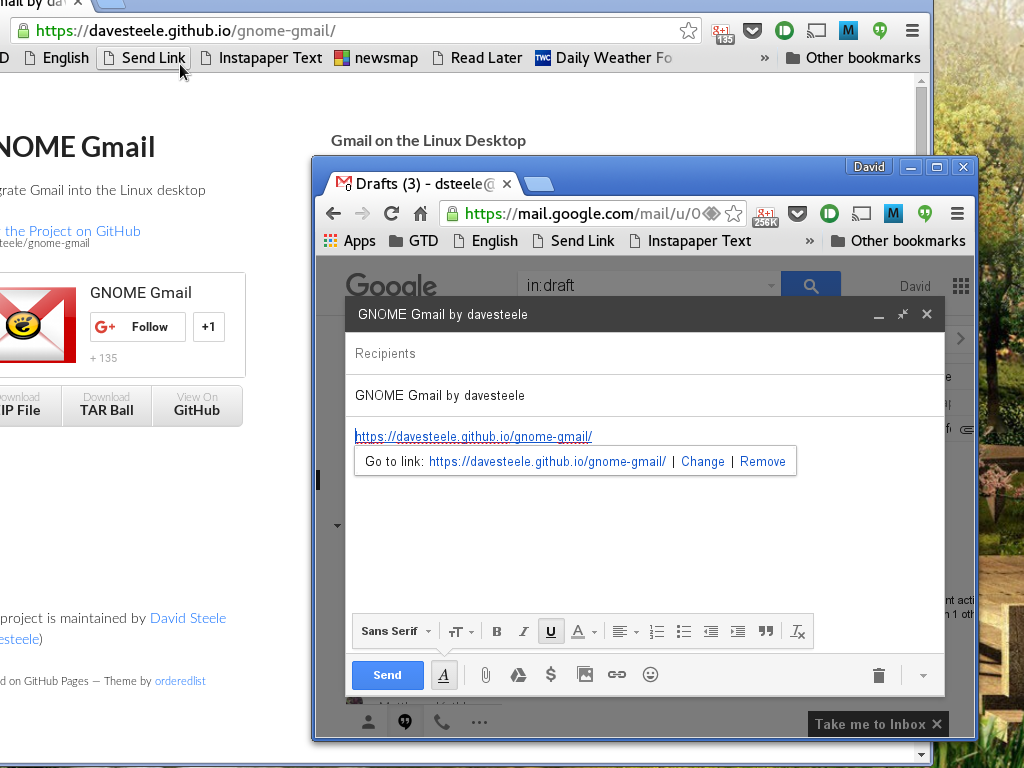Screen dimensions: 1024x768
Task: Click the dollar sign send money icon
Action: click(551, 675)
